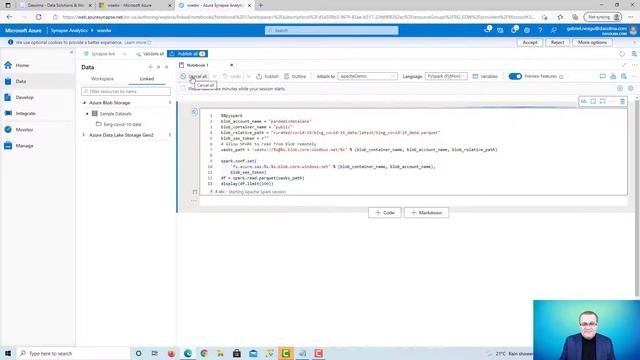The height and width of the screenshot is (360, 640).
Task: Open the Home hub in the sidebar
Action: pyautogui.click(x=17, y=65)
